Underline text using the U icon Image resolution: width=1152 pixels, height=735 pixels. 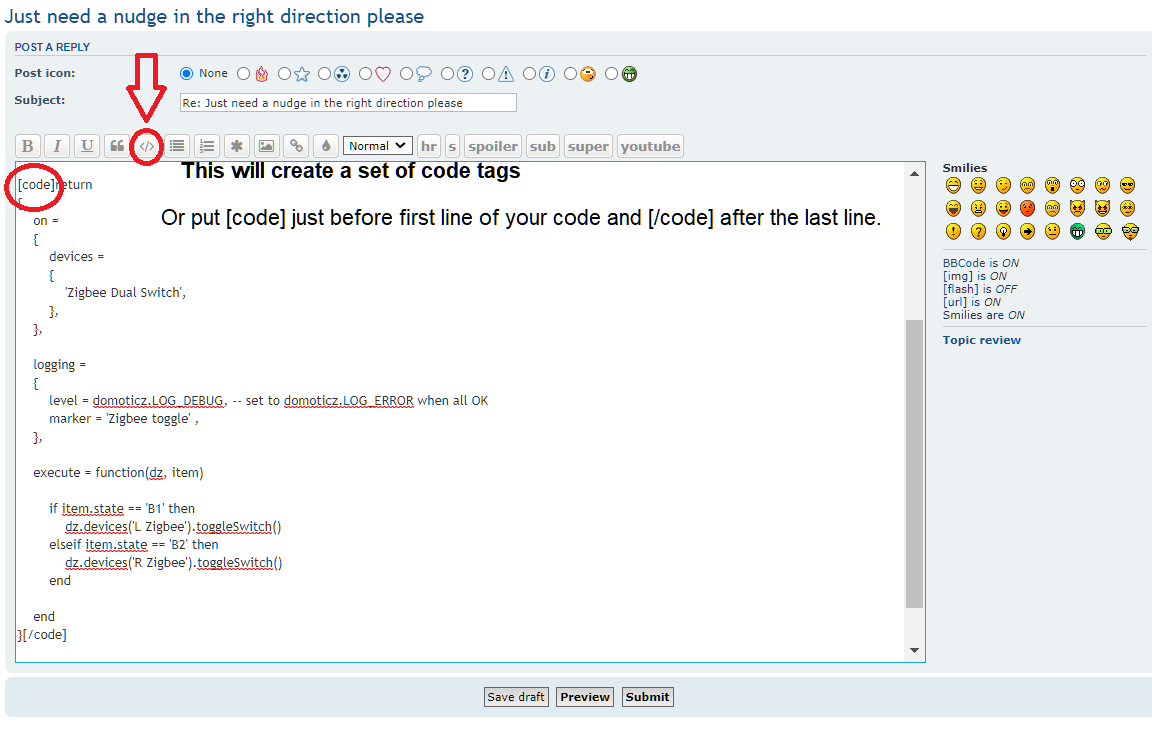pos(87,145)
